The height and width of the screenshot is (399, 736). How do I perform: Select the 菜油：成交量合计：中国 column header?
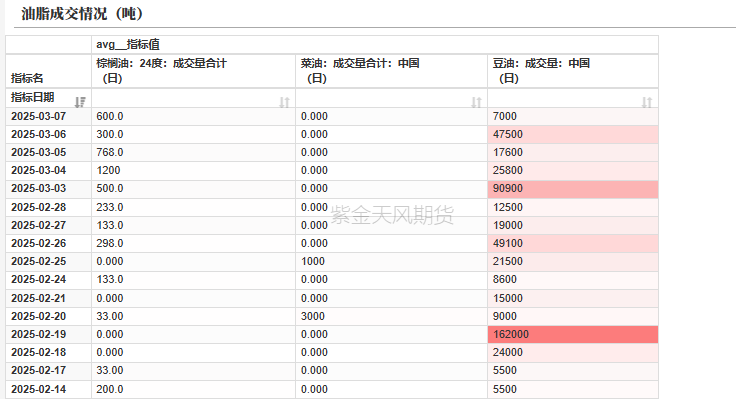[x=391, y=71]
